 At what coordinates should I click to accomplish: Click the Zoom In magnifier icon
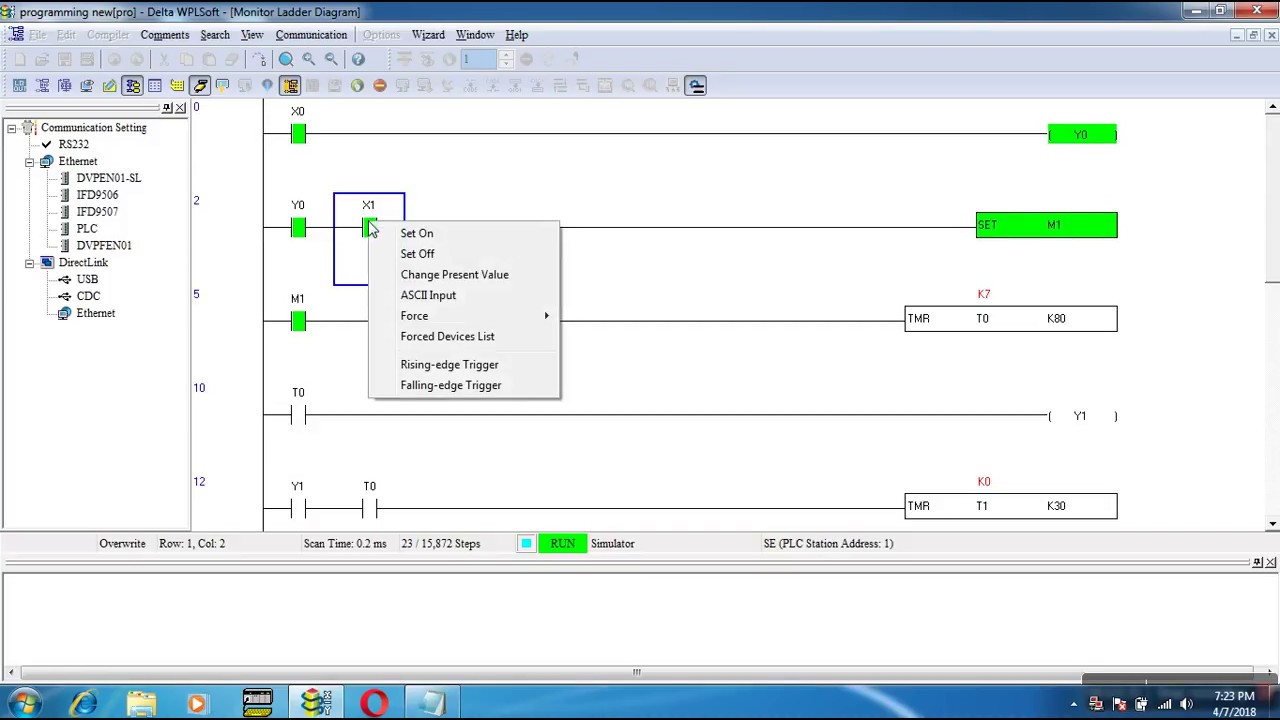(x=309, y=59)
